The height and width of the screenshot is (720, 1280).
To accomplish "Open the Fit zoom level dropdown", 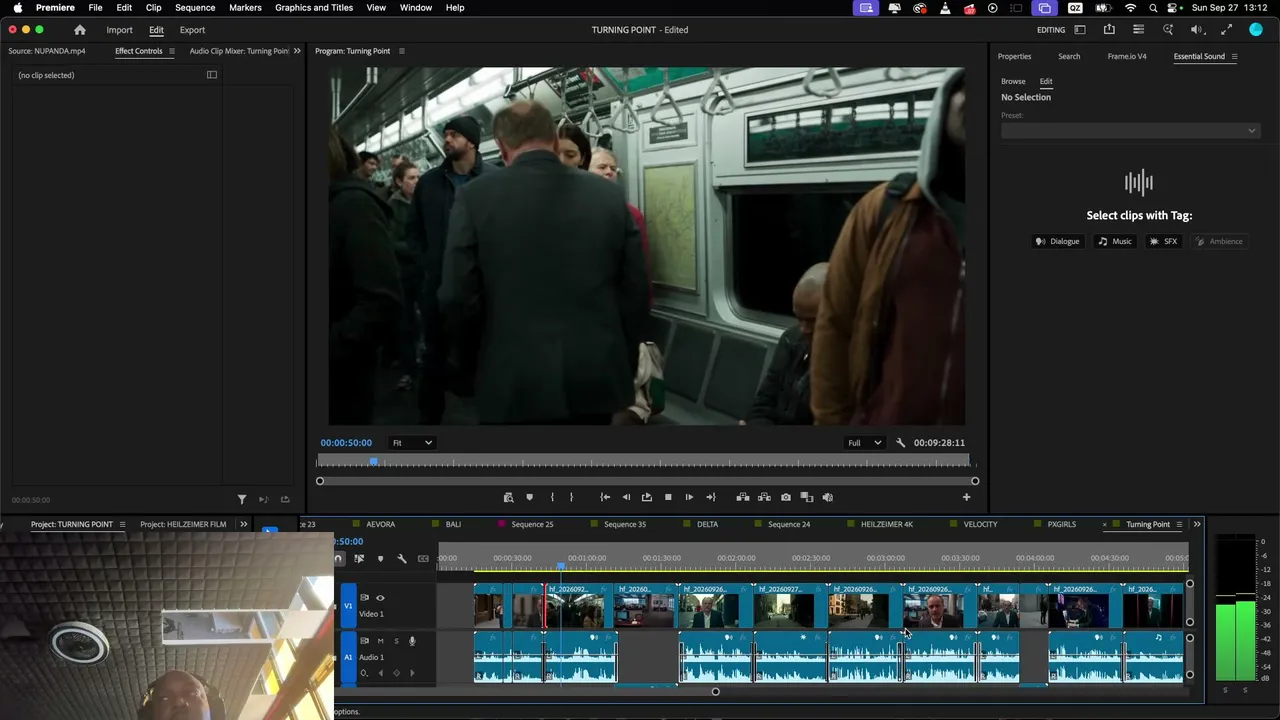I will coord(412,443).
